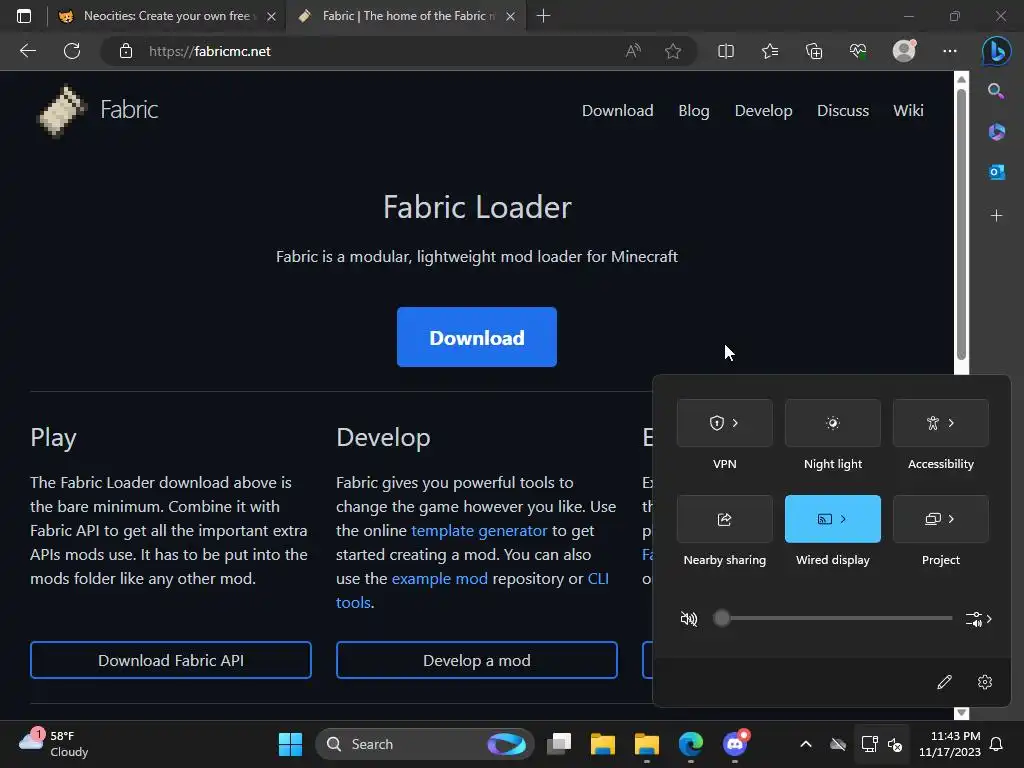Open the weather widget showing 58°F Cloudy
This screenshot has height=768, width=1024.
click(54, 744)
